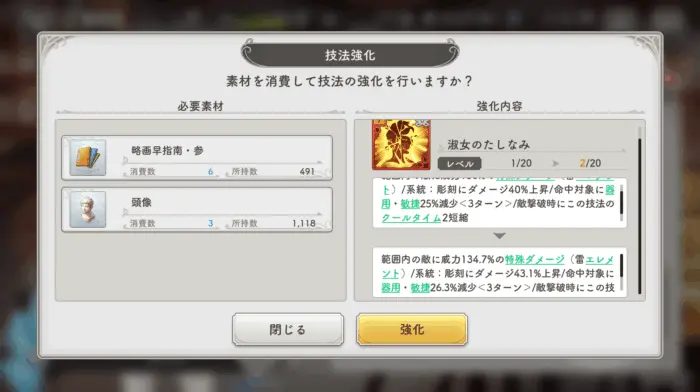Click the 技法強化 title banner
The height and width of the screenshot is (392, 700).
tap(350, 54)
